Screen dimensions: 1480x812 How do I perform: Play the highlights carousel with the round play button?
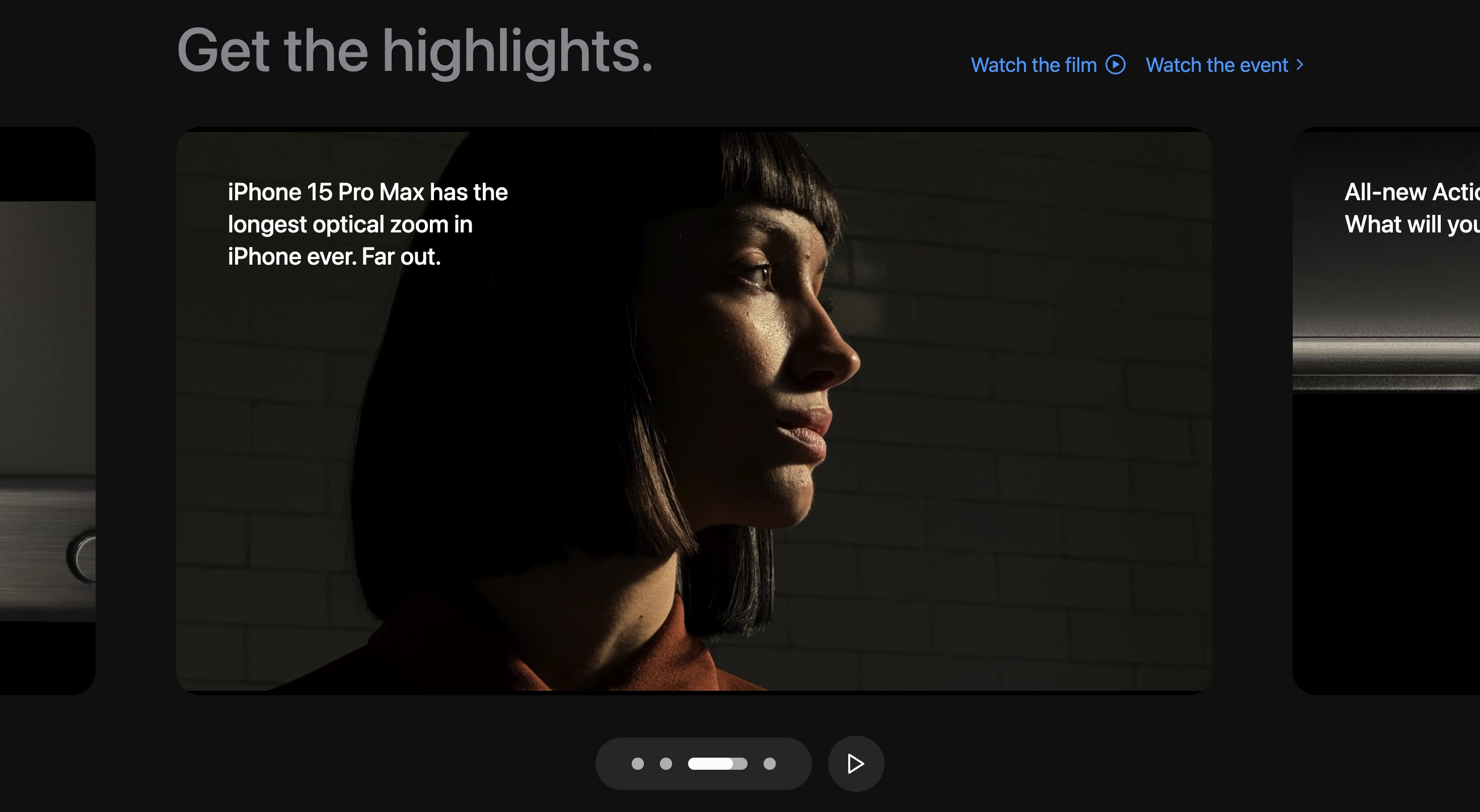coord(855,764)
